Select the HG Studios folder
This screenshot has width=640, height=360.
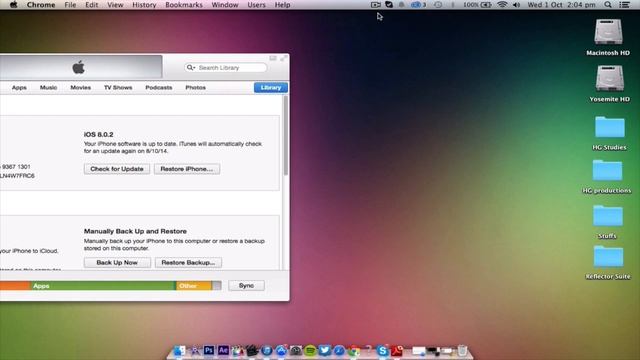[609, 127]
